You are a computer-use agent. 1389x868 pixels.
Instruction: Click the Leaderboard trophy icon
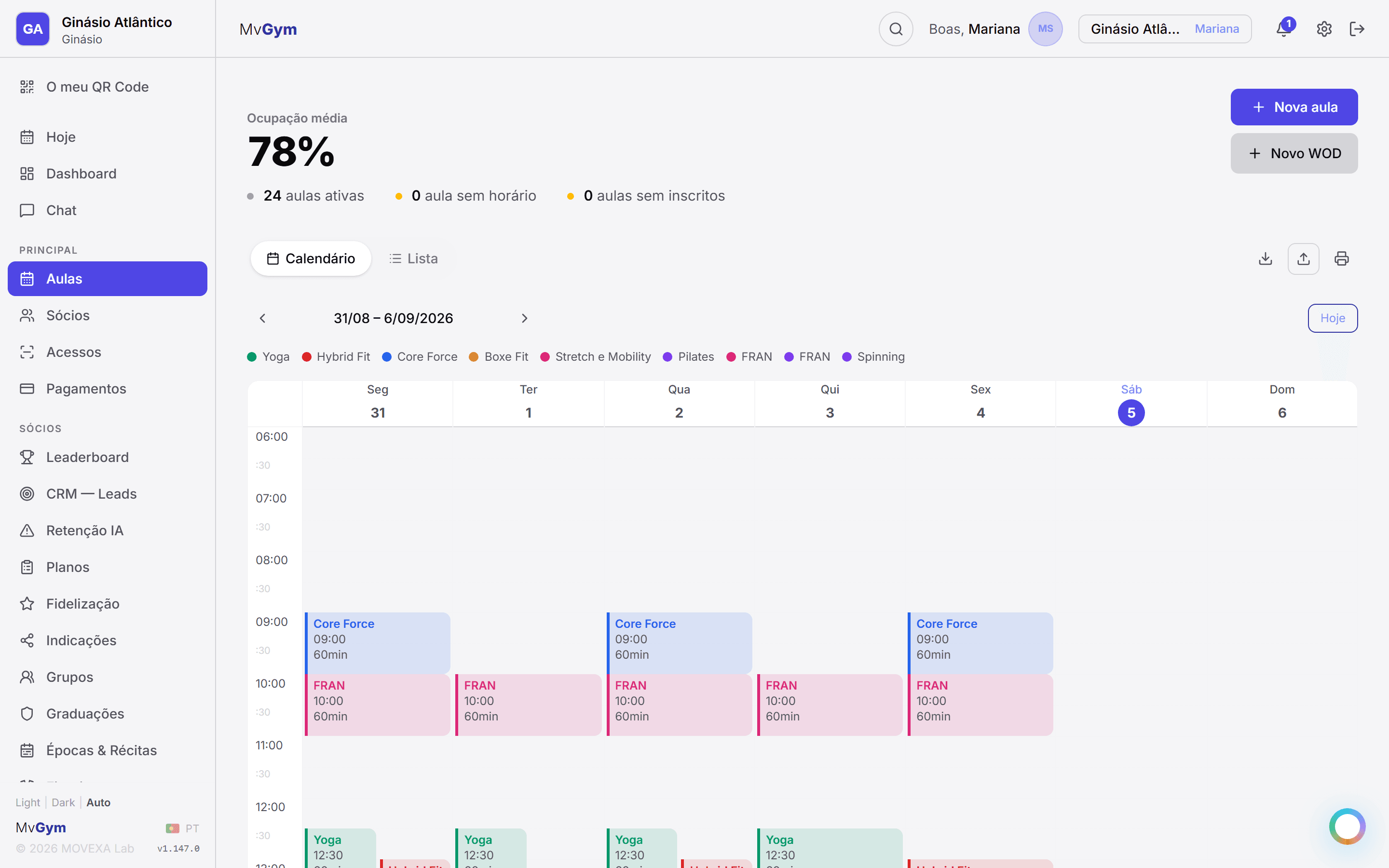(27, 457)
